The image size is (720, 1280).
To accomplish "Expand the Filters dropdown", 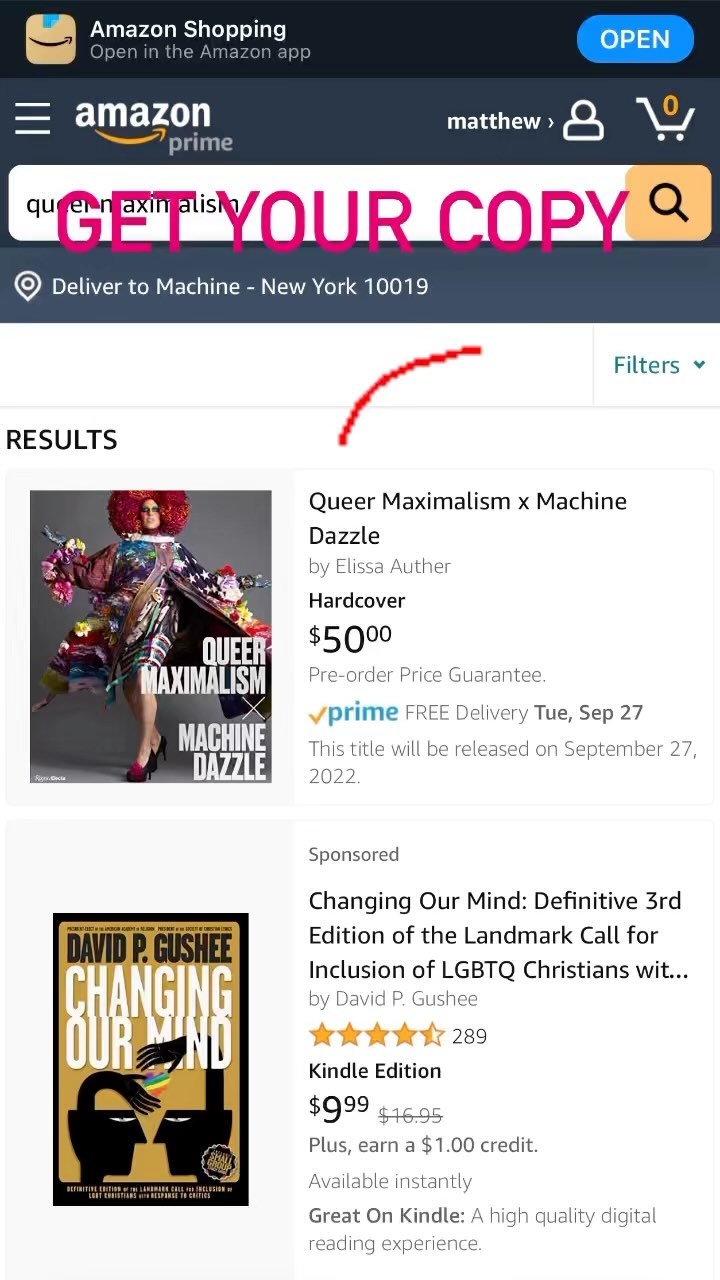I will pyautogui.click(x=658, y=365).
